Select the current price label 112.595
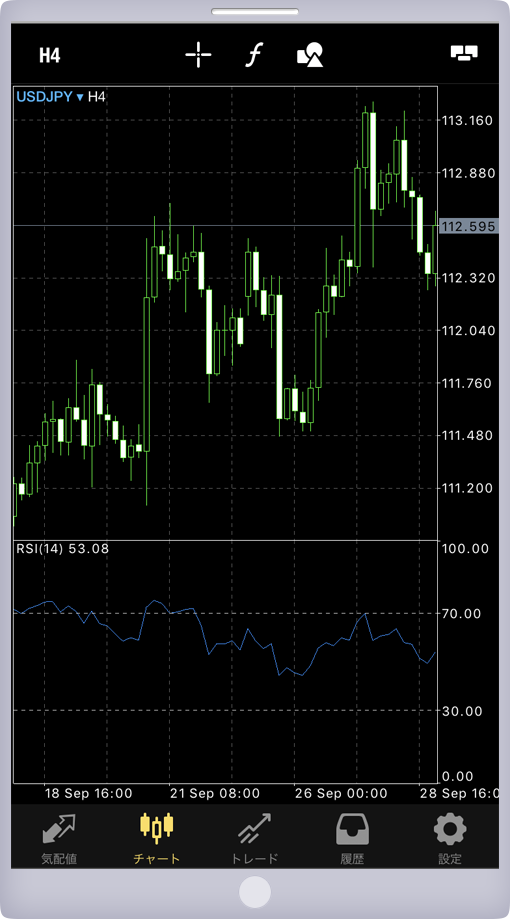510x919 pixels. pos(468,226)
